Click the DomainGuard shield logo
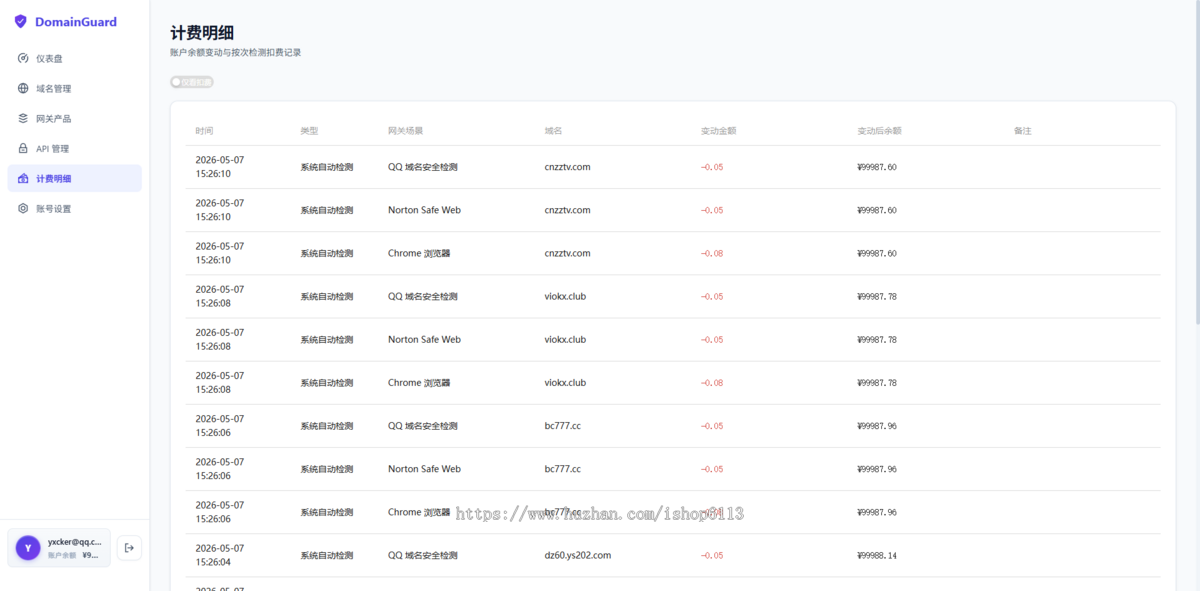1200x591 pixels. click(x=20, y=21)
